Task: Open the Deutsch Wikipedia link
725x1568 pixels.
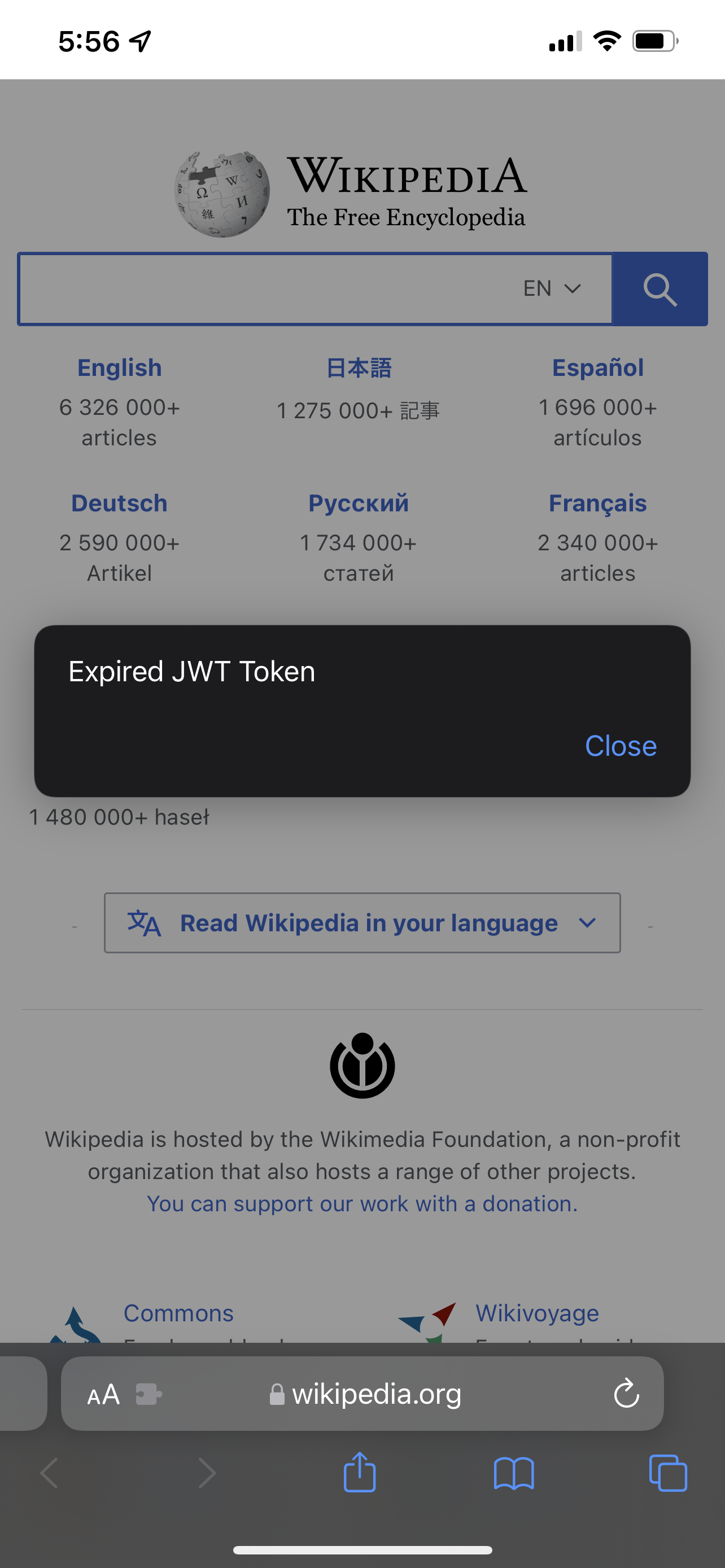Action: [119, 503]
